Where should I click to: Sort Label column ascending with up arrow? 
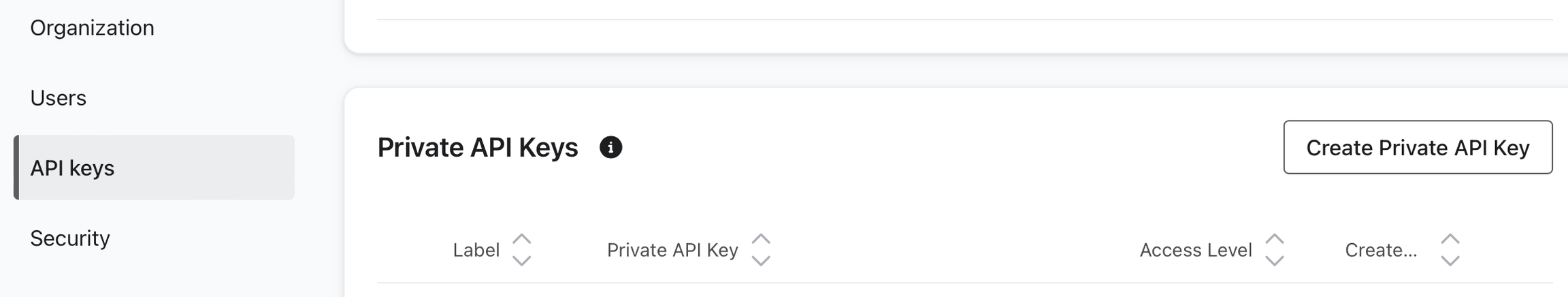coord(522,239)
